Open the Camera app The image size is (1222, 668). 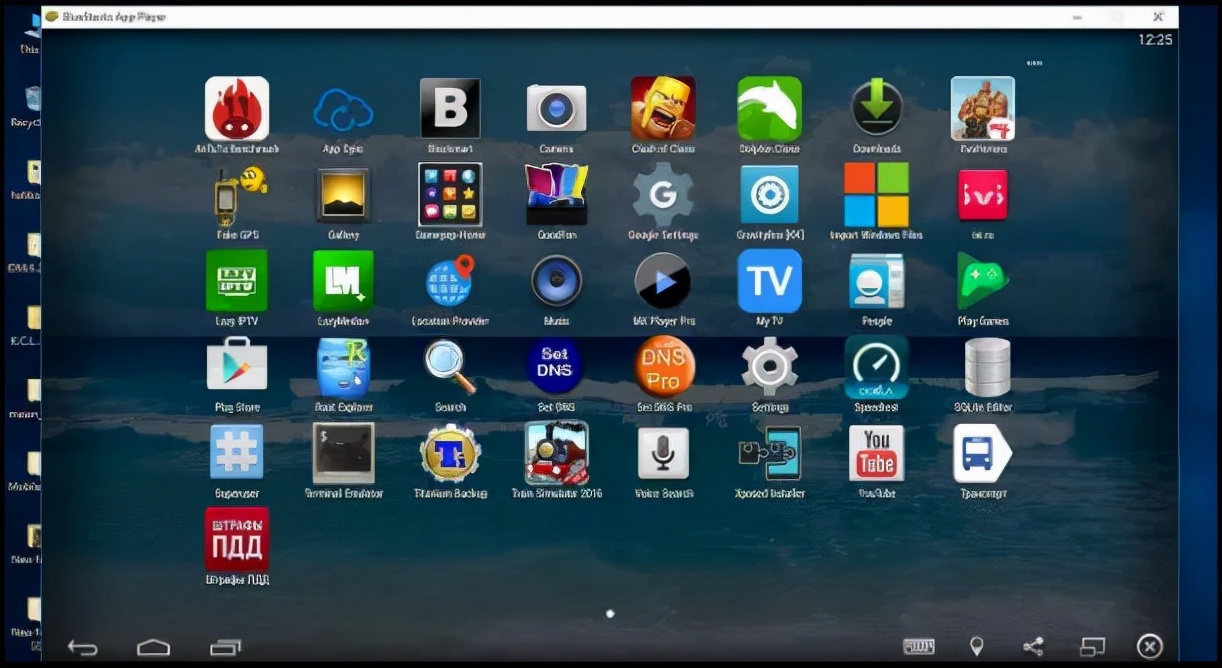coord(556,108)
